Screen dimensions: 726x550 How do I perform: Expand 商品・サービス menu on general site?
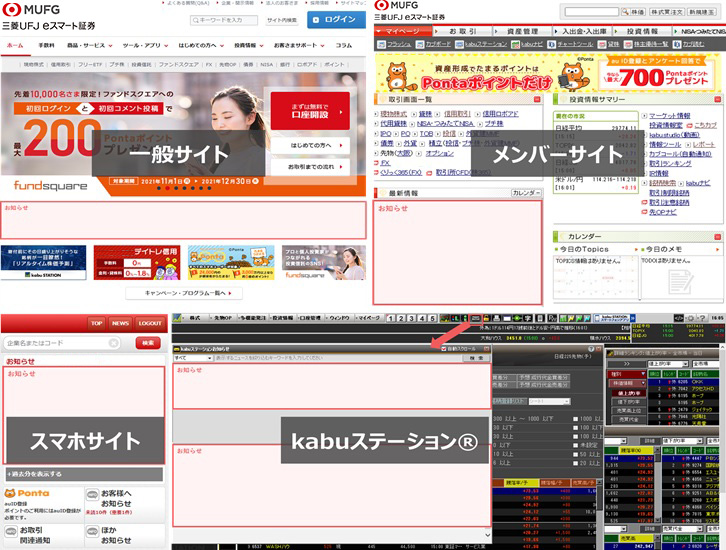point(89,45)
